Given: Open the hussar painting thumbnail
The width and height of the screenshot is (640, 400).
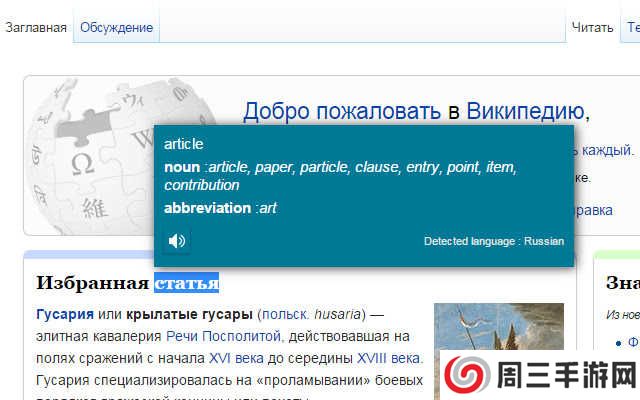Looking at the screenshot, I should [499, 327].
